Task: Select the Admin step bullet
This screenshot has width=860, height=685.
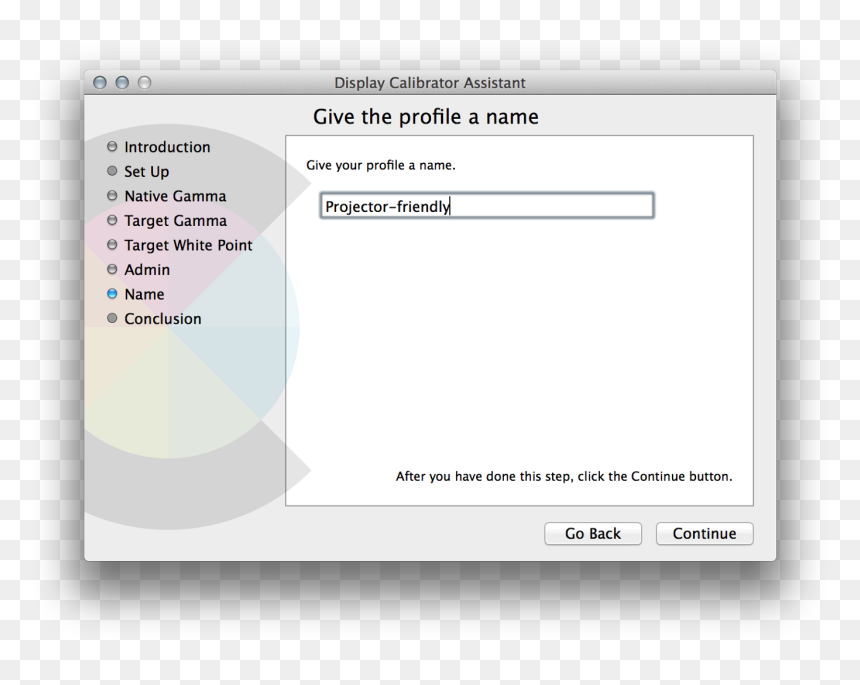Action: [x=112, y=269]
